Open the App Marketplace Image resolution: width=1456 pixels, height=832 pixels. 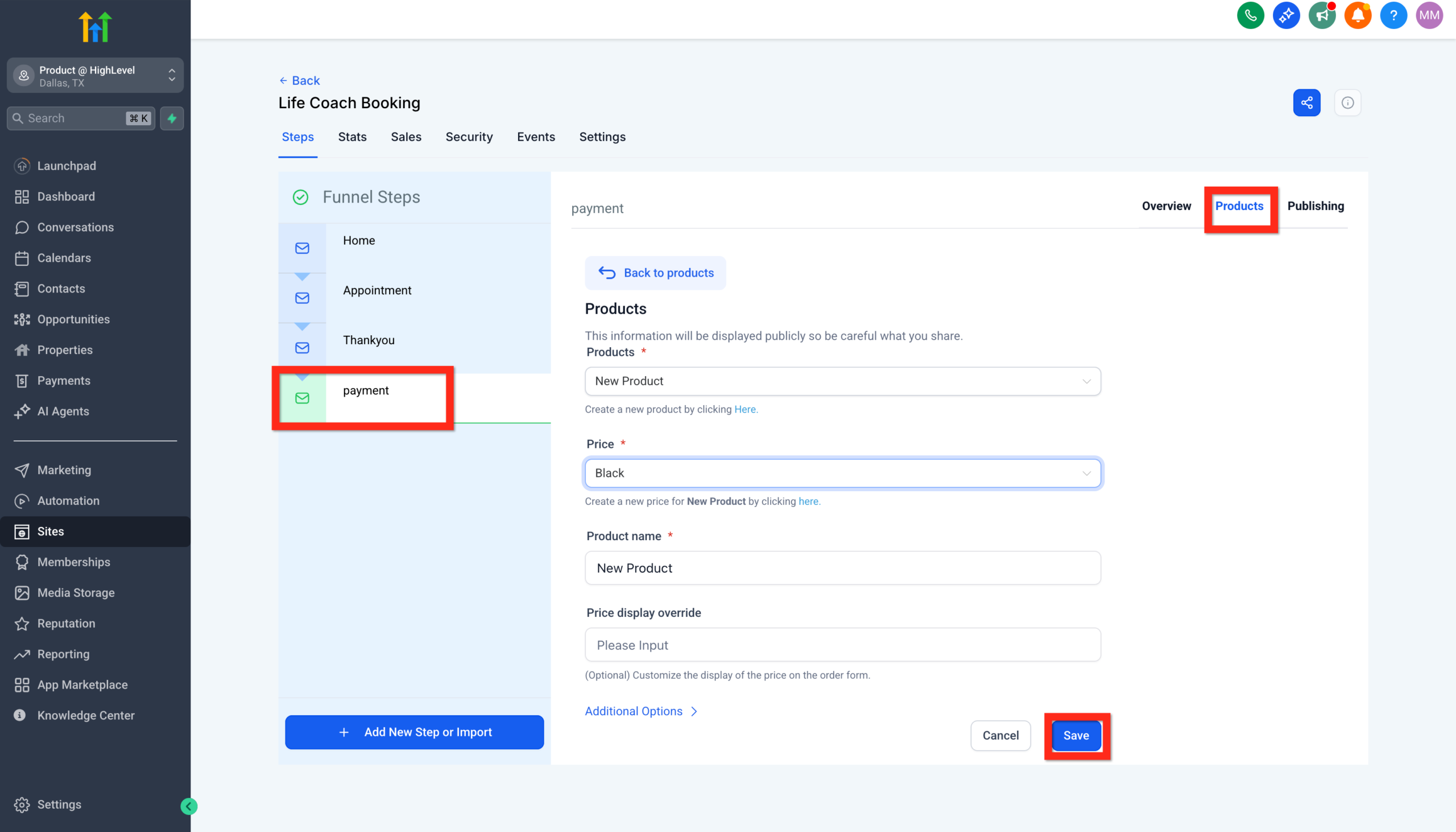[x=82, y=684]
